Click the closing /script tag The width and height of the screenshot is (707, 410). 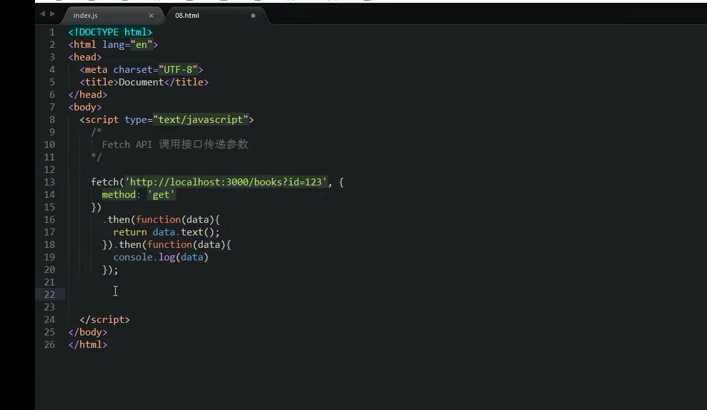point(105,319)
